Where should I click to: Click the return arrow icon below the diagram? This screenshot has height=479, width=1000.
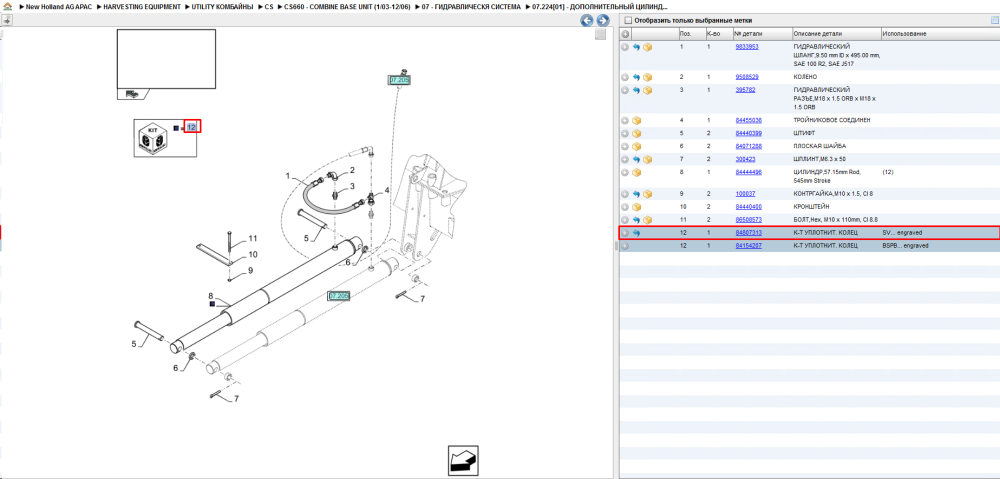click(x=463, y=461)
